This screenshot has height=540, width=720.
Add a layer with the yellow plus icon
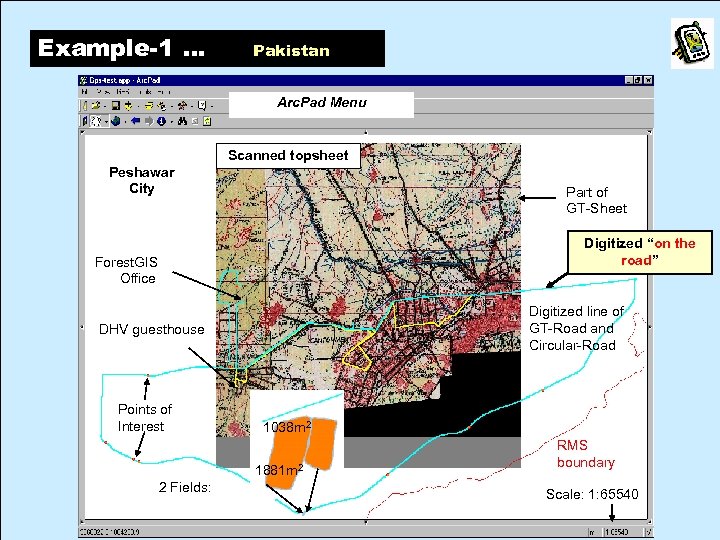(128, 106)
